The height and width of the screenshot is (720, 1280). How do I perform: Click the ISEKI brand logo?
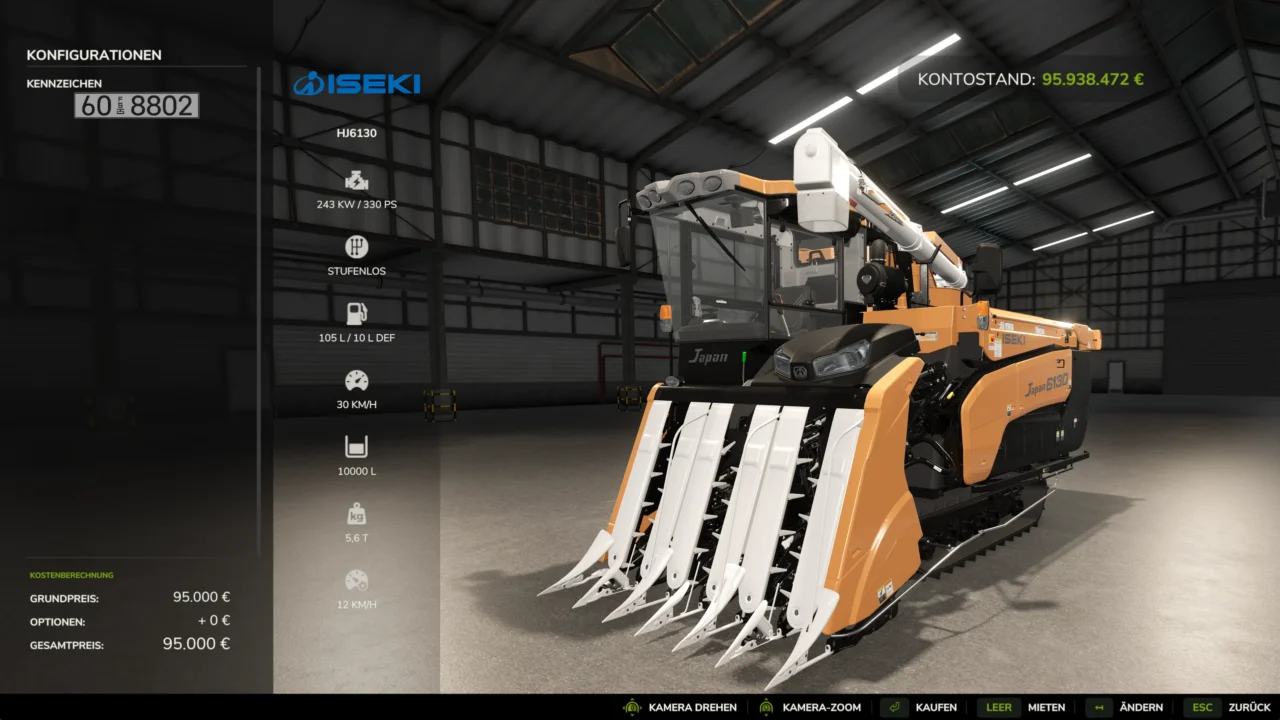point(357,83)
